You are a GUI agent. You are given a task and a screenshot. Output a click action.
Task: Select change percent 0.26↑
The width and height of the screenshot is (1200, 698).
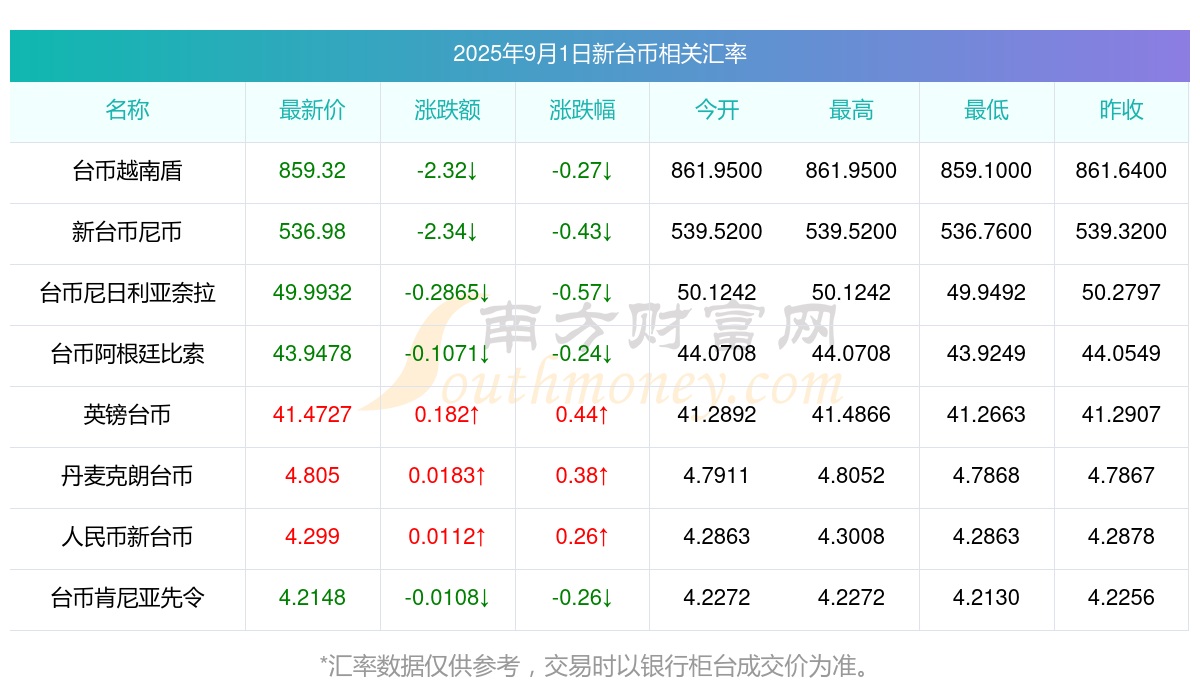click(582, 537)
